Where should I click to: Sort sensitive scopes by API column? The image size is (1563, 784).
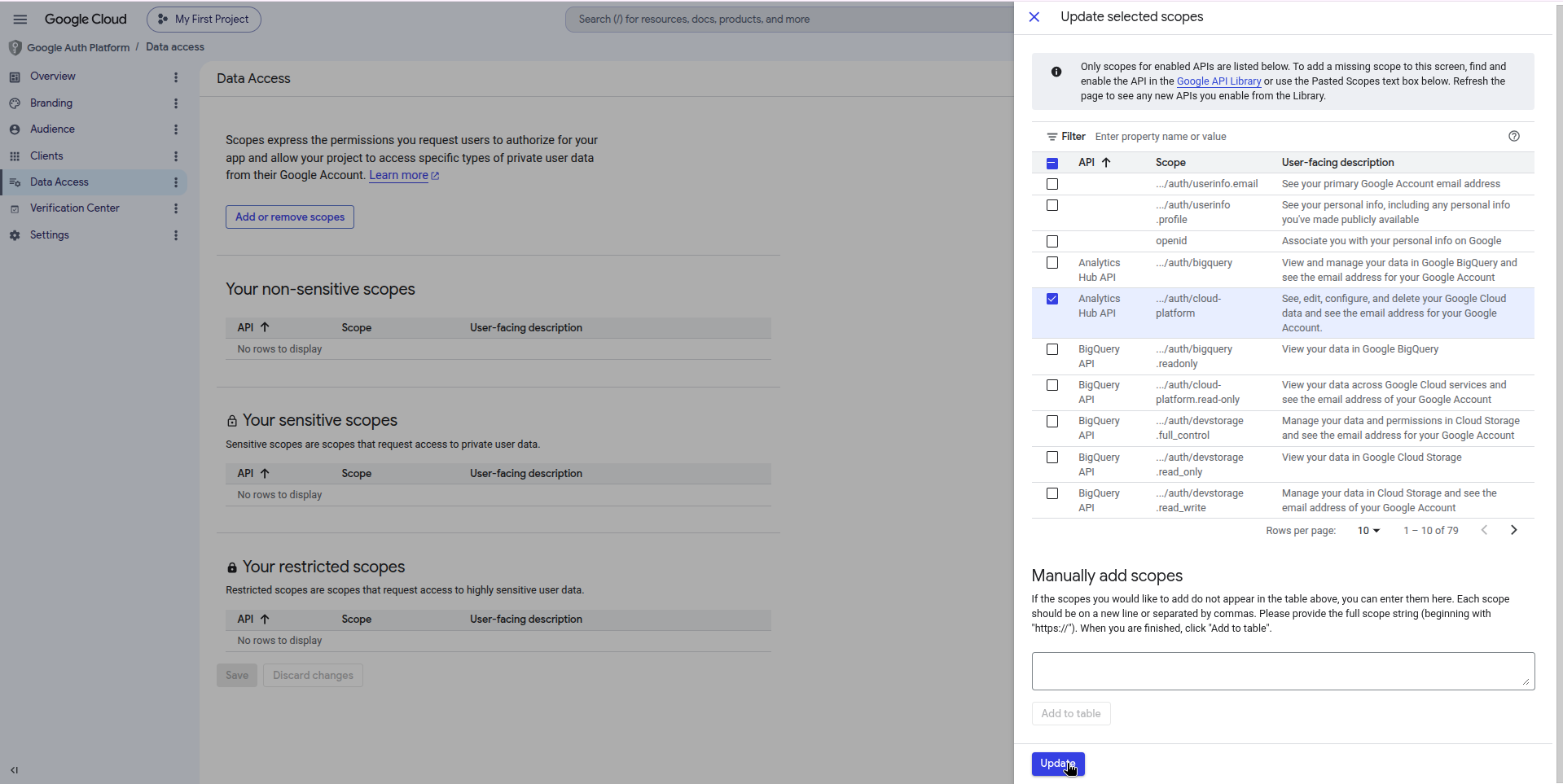pos(253,473)
